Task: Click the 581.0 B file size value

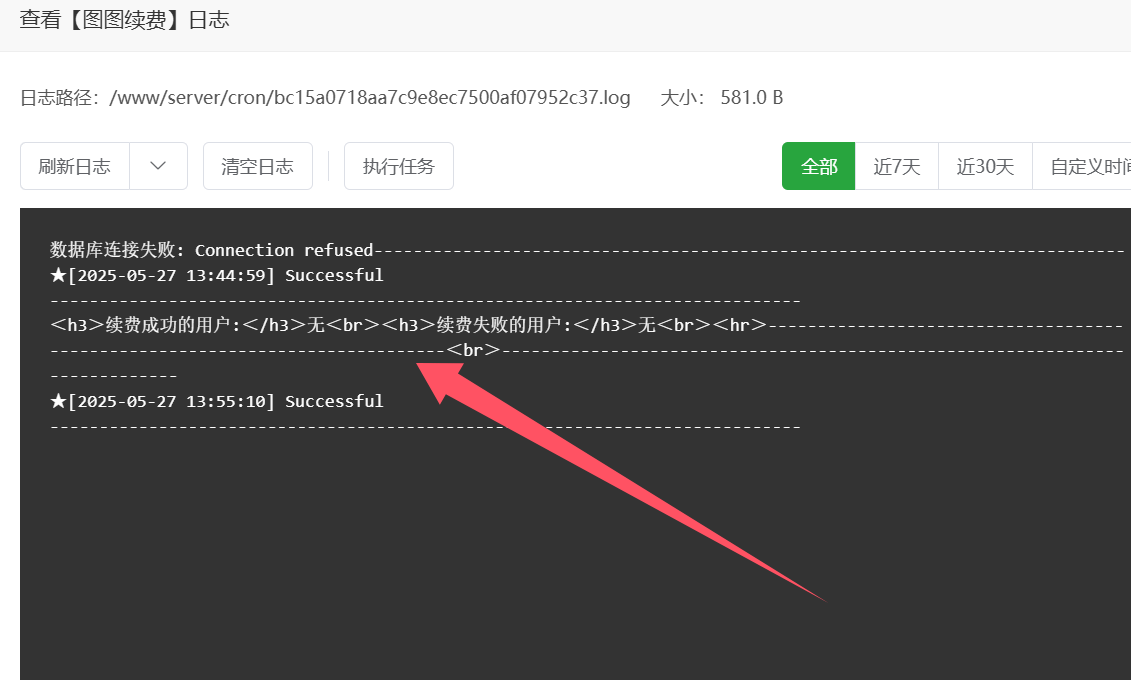Action: click(751, 98)
